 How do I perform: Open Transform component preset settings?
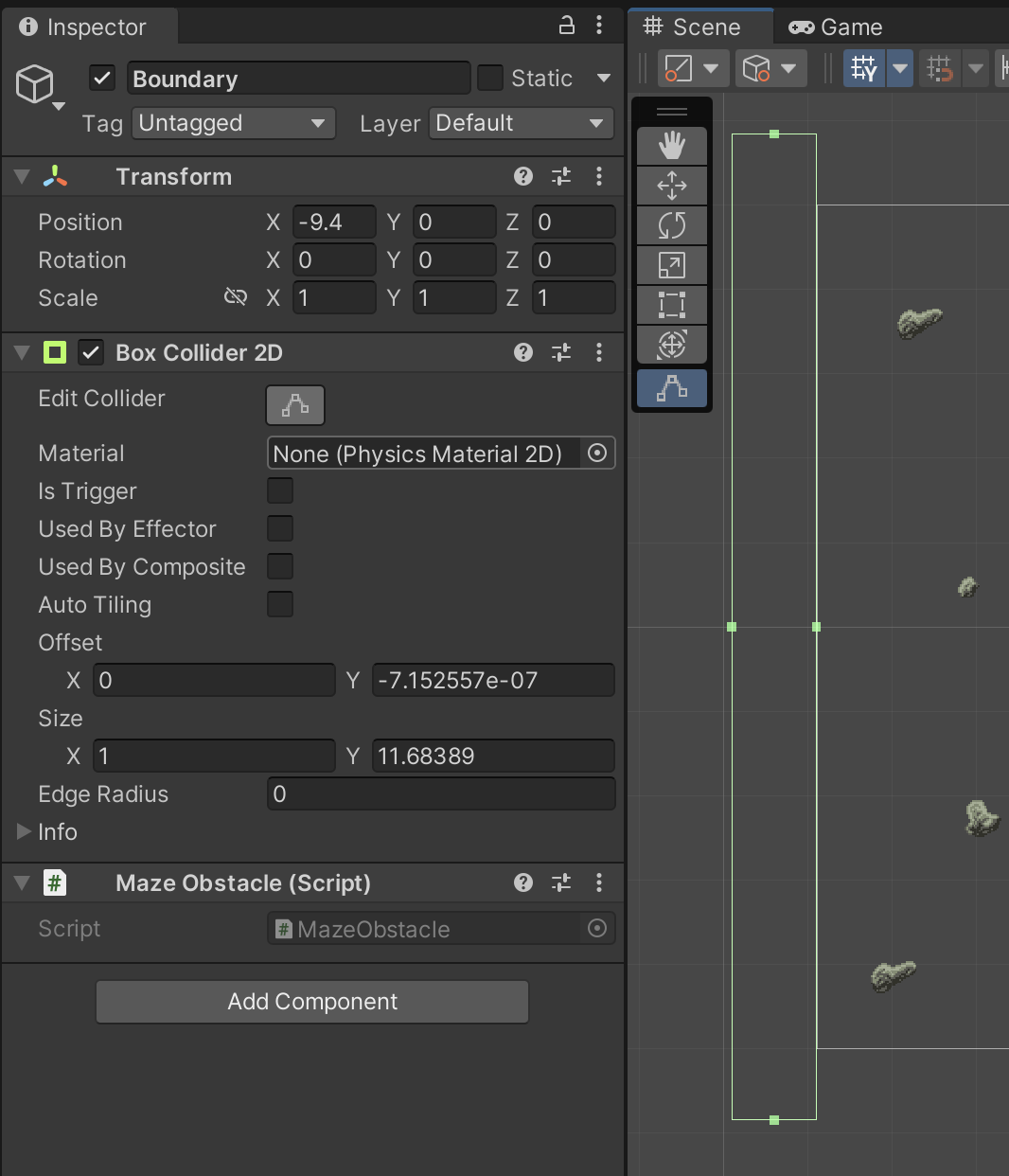tap(561, 176)
